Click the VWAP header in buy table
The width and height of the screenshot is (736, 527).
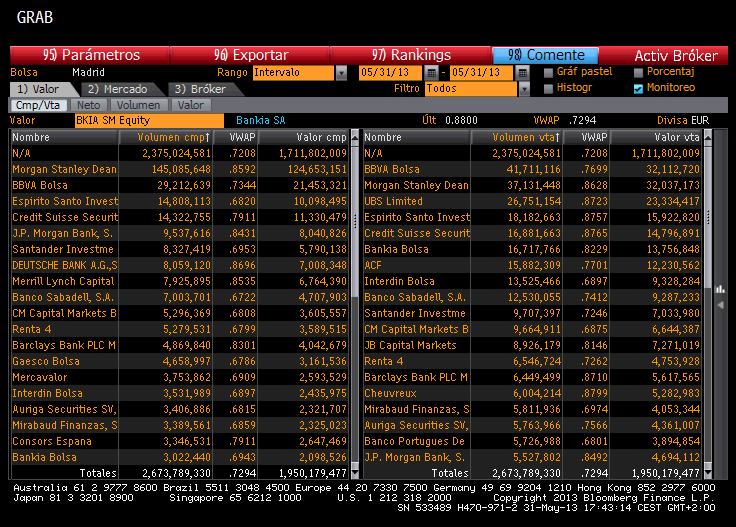pyautogui.click(x=236, y=137)
